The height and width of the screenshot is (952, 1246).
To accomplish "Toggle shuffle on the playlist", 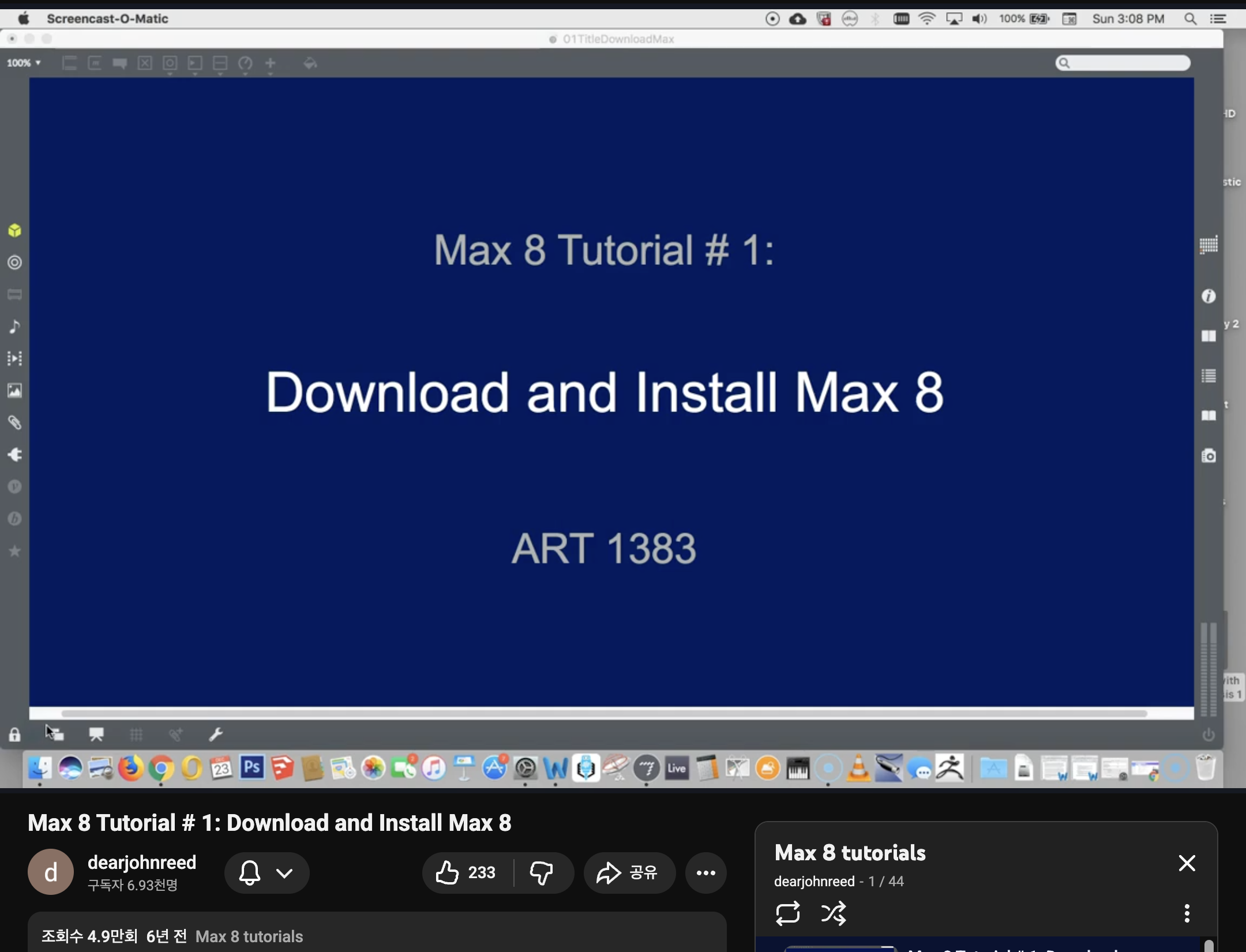I will (x=834, y=913).
